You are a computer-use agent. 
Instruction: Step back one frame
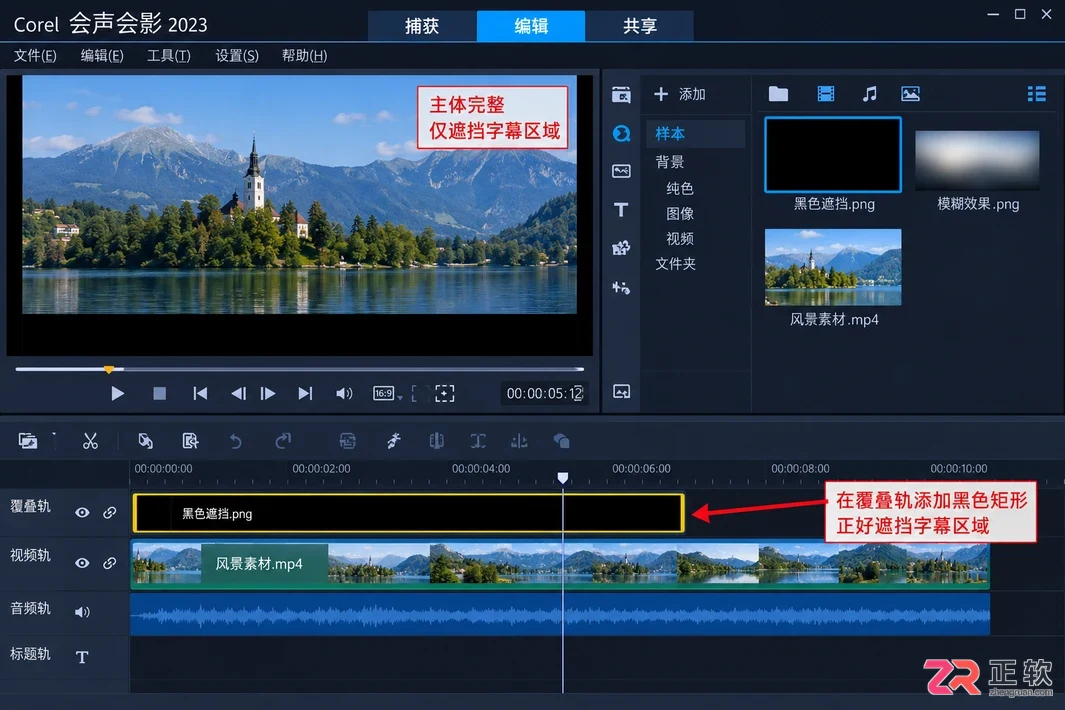point(238,393)
